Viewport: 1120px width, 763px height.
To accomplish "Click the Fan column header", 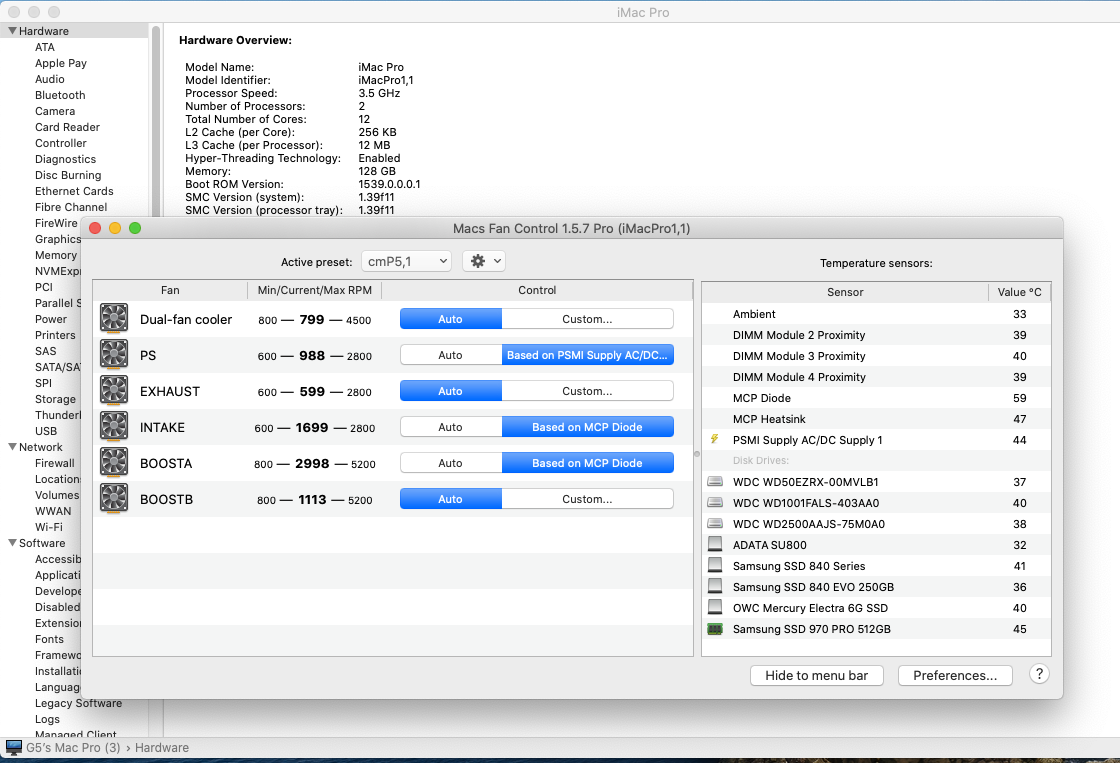I will pos(170,290).
